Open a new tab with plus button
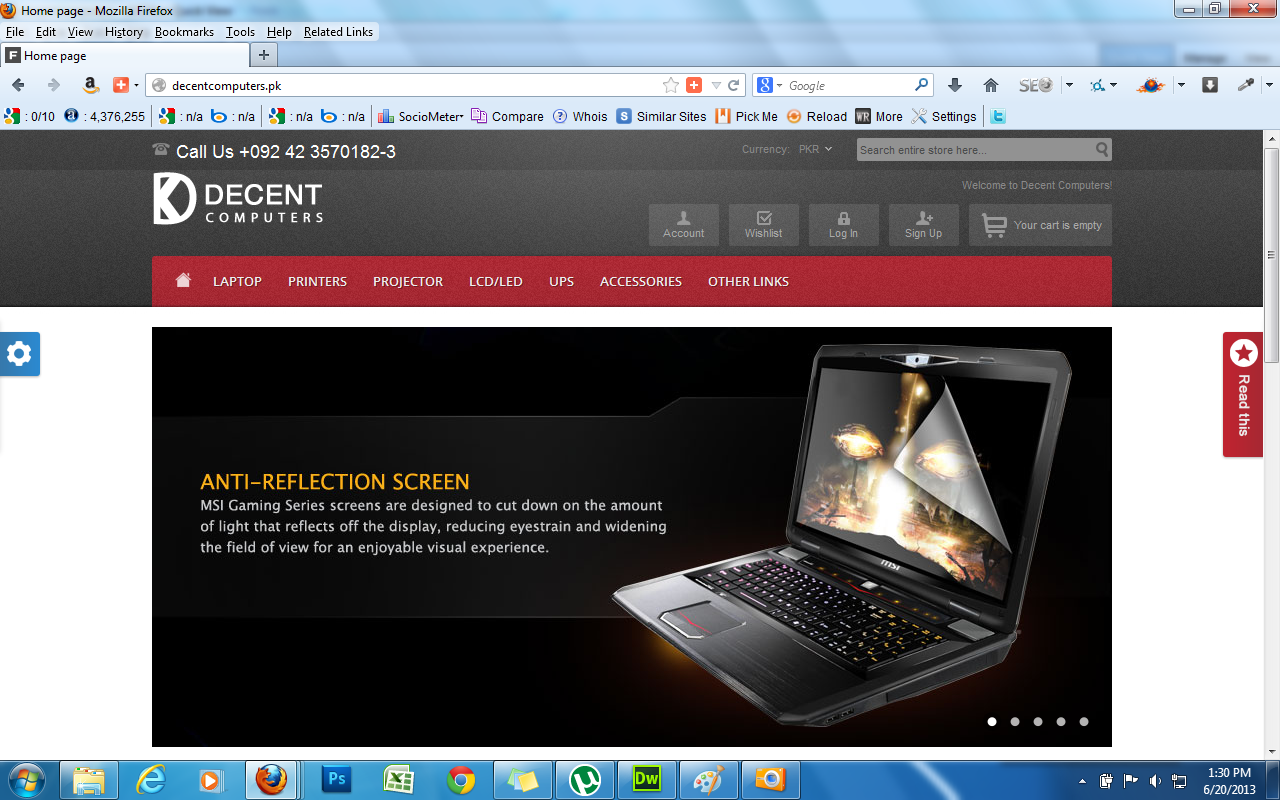1280x800 pixels. 263,56
